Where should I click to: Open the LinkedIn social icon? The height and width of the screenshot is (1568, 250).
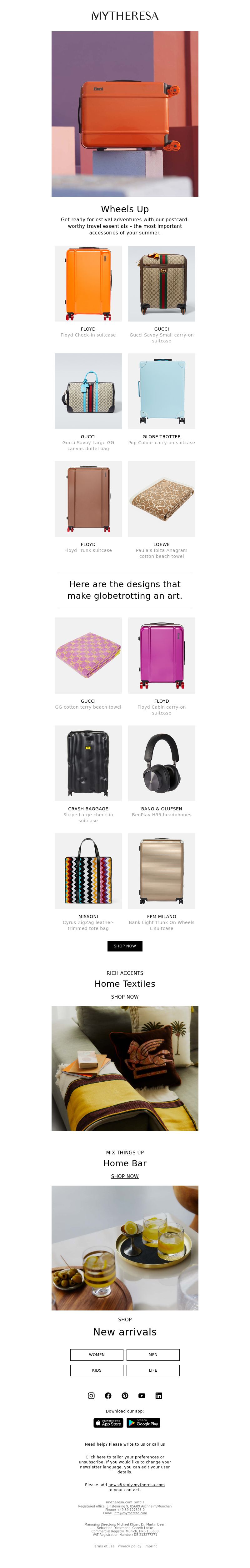[x=158, y=1396]
